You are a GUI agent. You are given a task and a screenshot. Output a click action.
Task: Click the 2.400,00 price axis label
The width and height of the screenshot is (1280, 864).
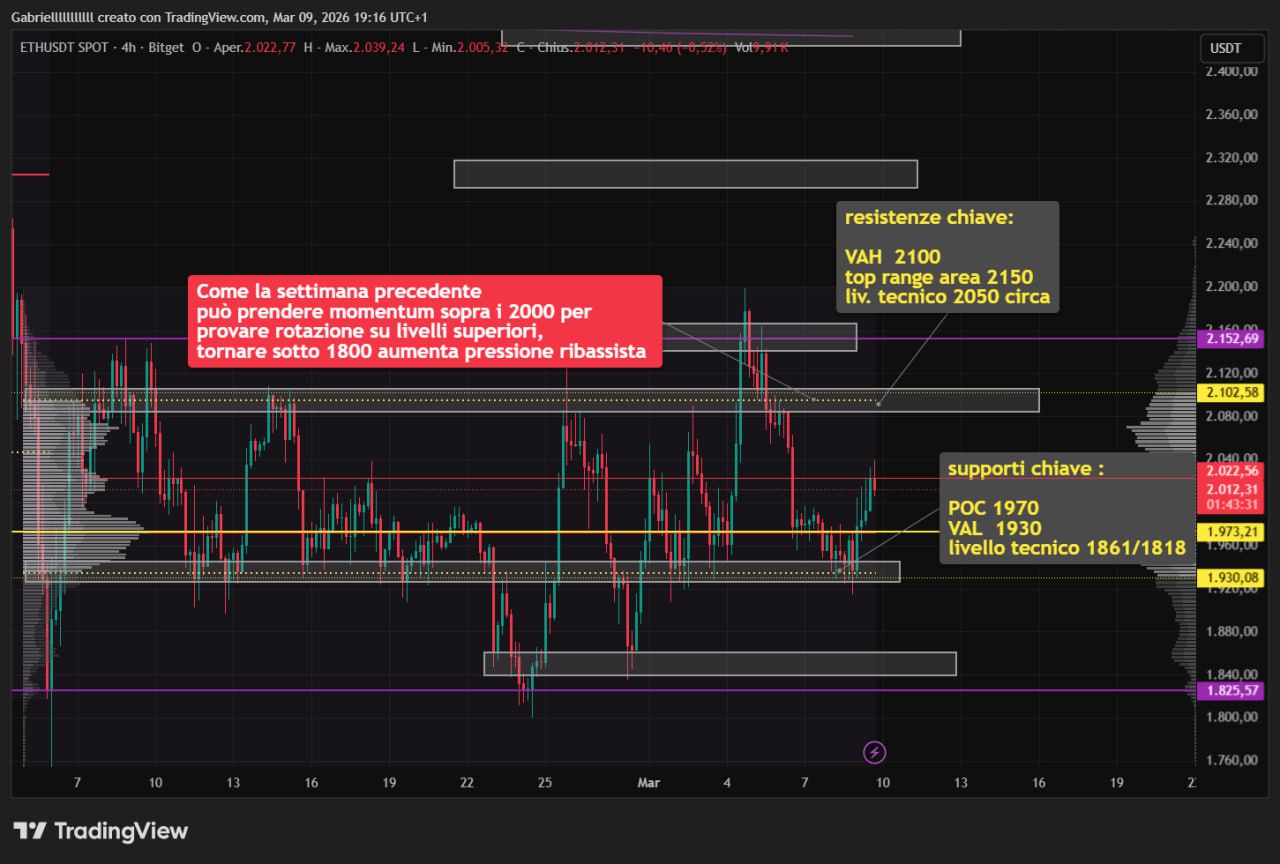pos(1229,72)
